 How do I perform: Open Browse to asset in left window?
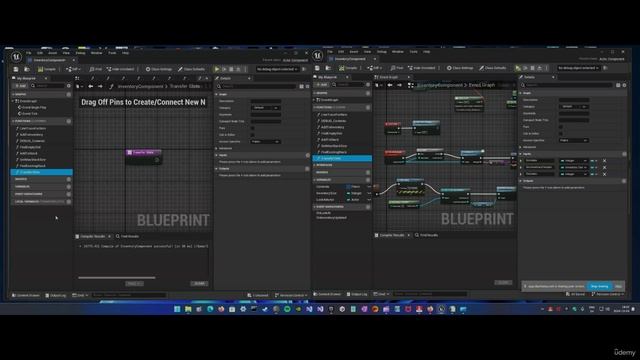[27, 69]
